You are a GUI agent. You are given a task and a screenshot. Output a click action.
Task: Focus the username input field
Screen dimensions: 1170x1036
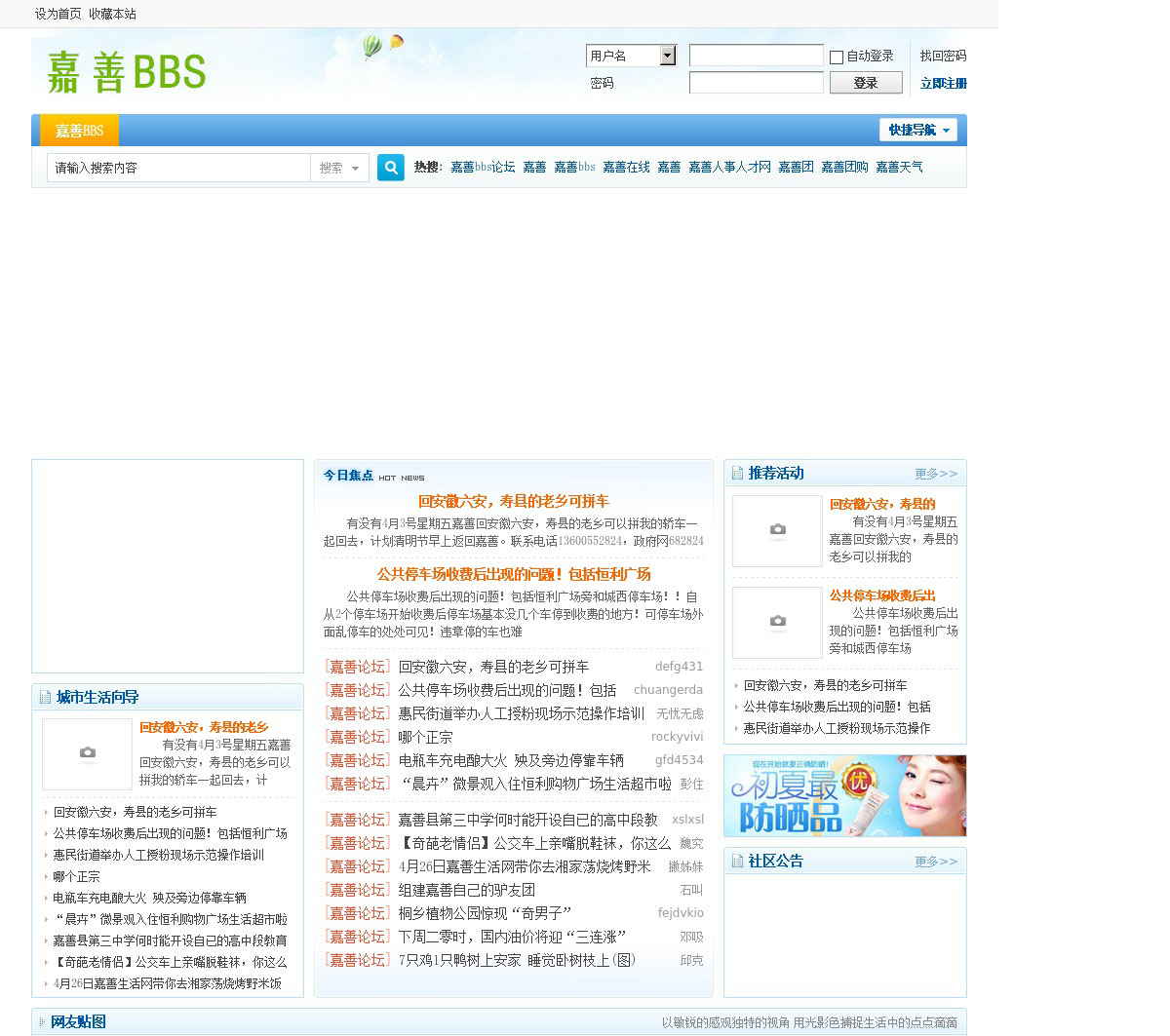(757, 56)
